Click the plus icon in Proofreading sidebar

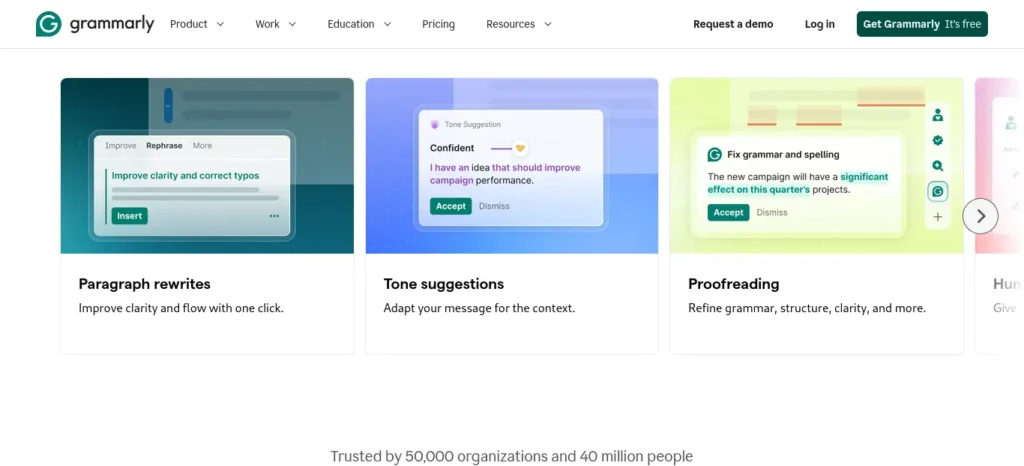coord(938,217)
